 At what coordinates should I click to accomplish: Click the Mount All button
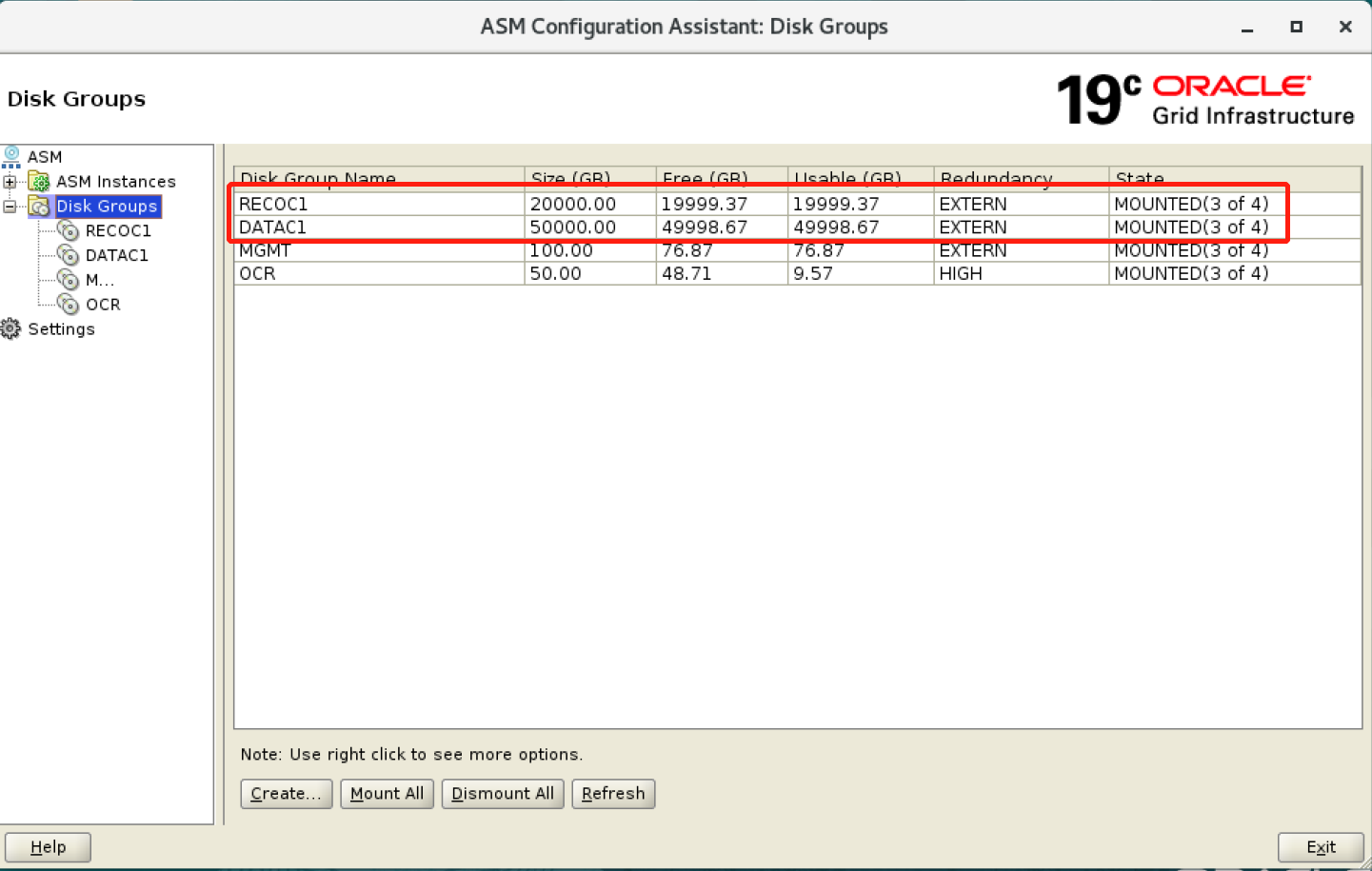388,794
